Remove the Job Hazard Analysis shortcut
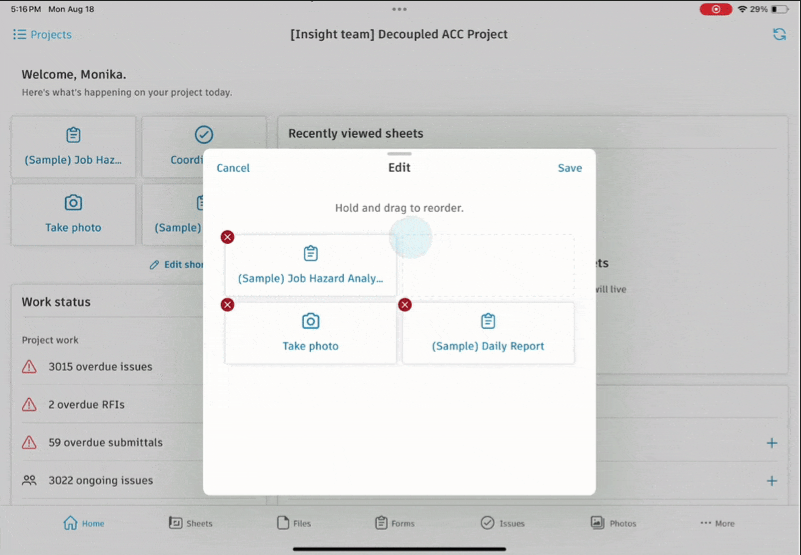801x555 pixels. pos(227,237)
